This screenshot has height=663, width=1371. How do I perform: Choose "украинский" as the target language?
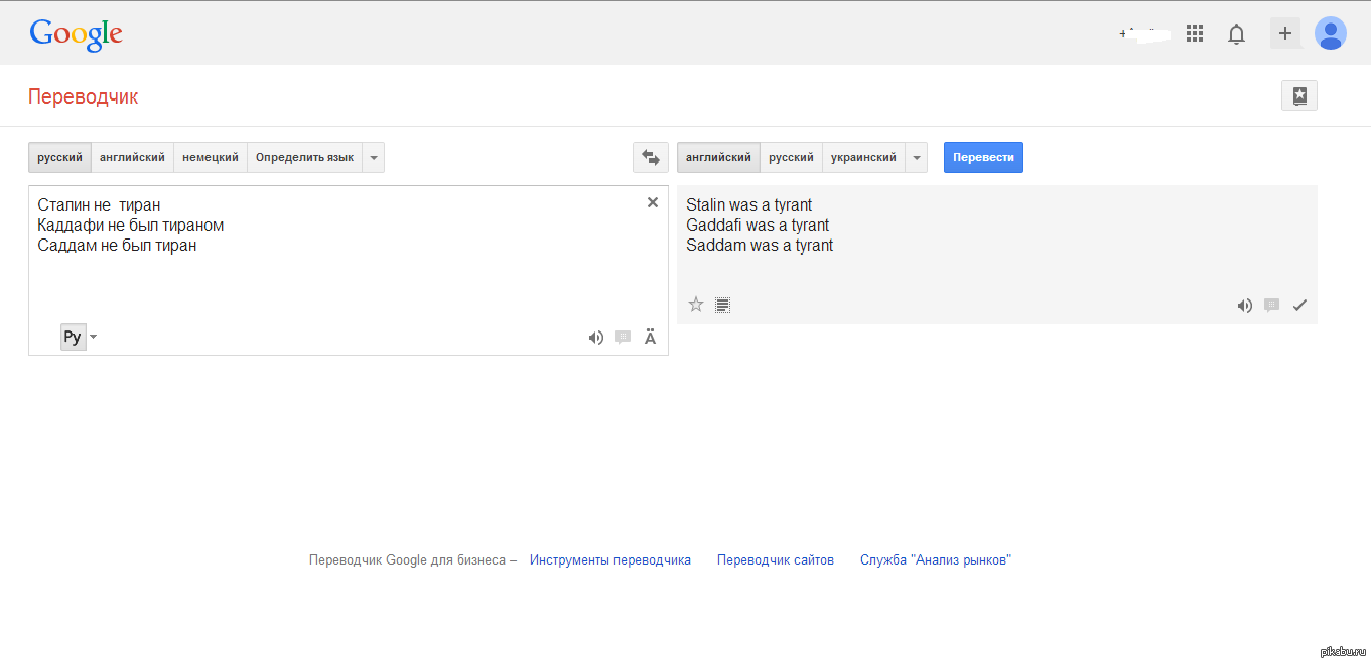coord(864,158)
